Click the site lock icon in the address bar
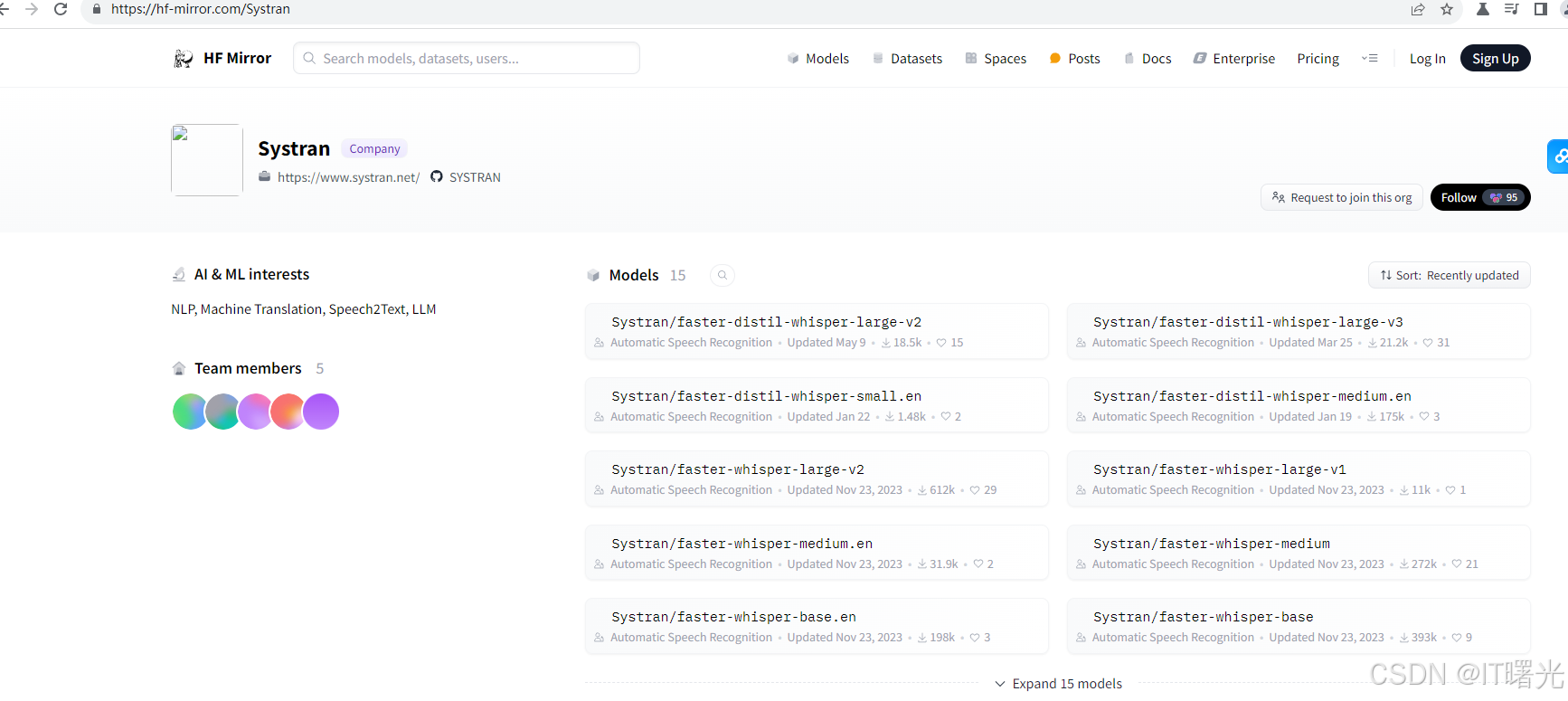 pos(97,9)
